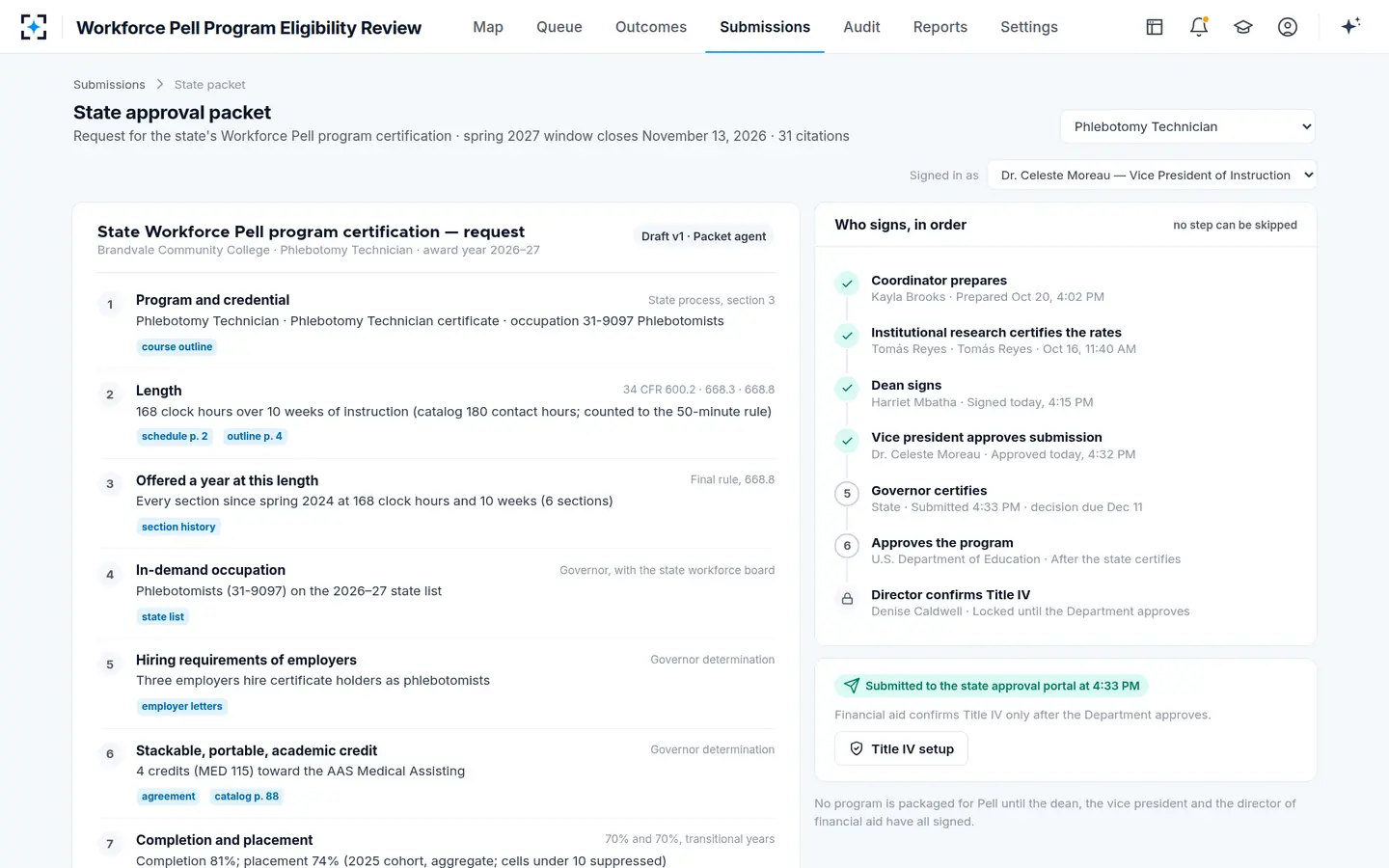
Task: Open the catalog p. 88 citation
Action: click(x=246, y=797)
